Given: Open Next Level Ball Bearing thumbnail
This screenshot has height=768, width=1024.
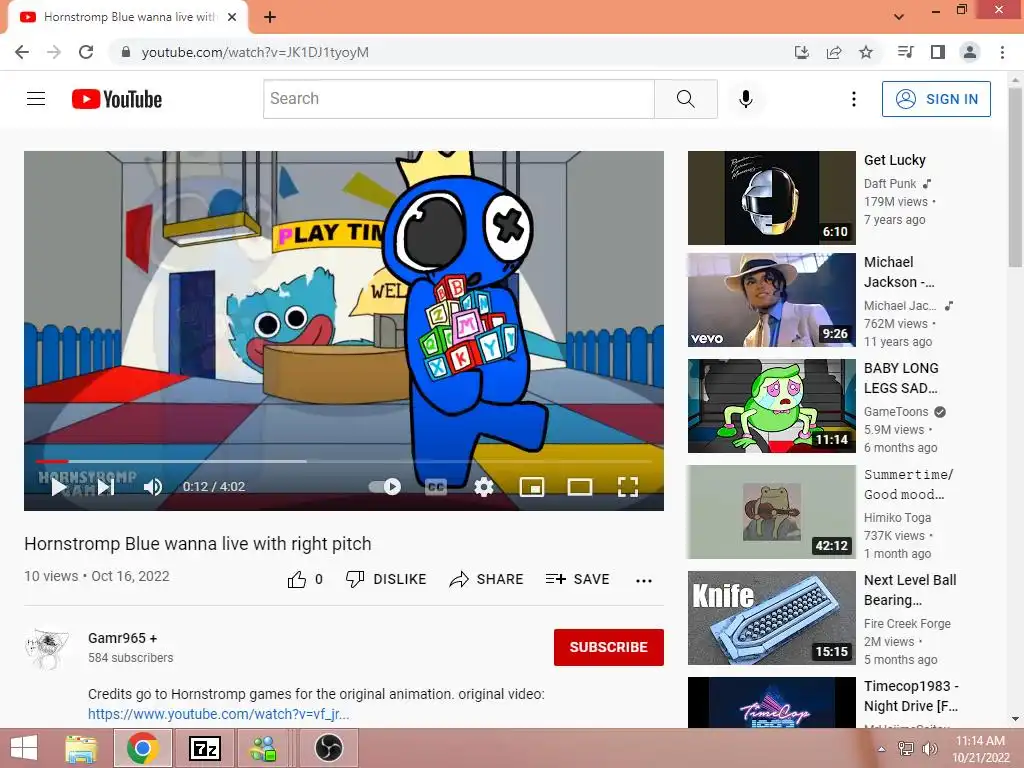Looking at the screenshot, I should 772,618.
